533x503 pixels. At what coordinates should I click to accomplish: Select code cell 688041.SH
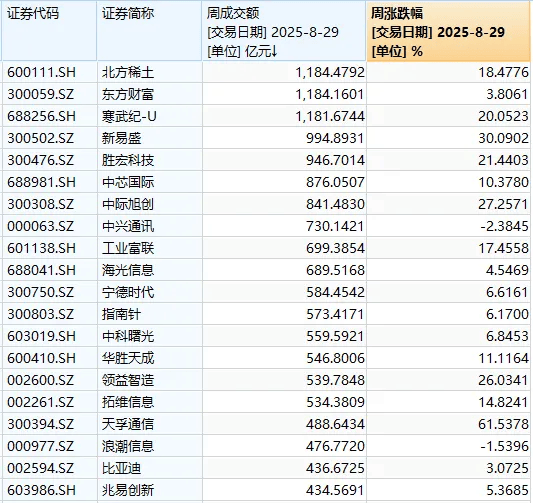(49, 270)
